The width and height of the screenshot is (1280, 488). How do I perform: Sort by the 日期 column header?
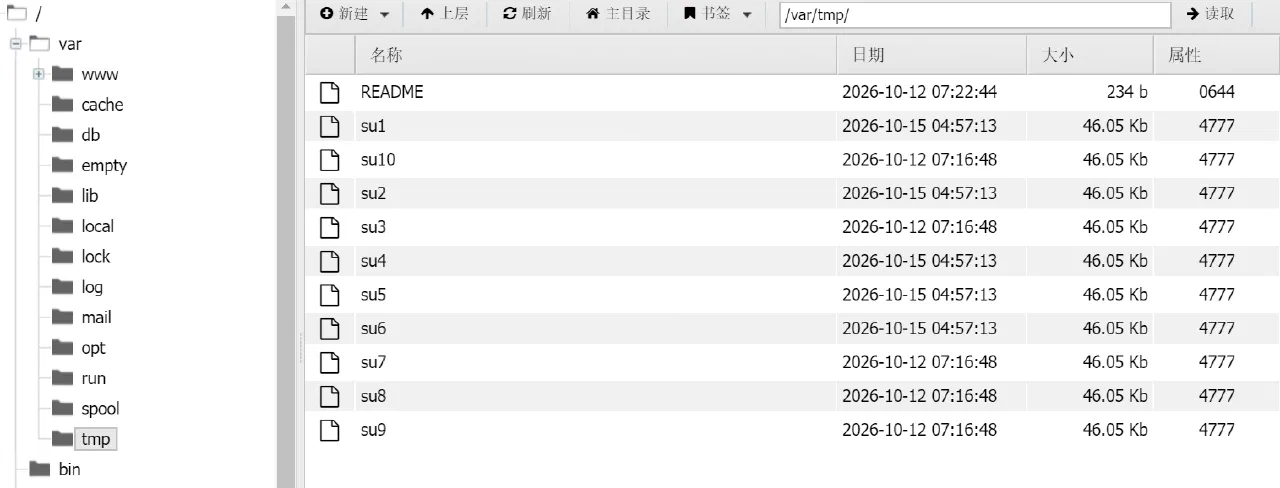931,55
